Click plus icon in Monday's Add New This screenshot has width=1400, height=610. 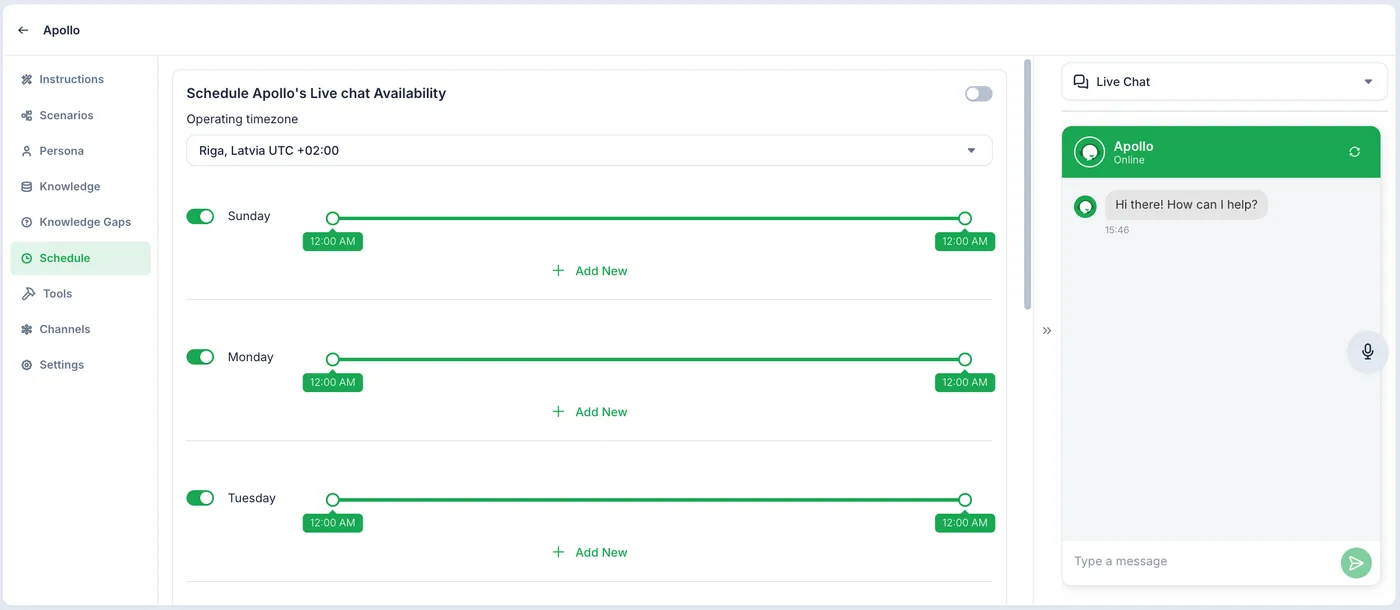point(558,412)
